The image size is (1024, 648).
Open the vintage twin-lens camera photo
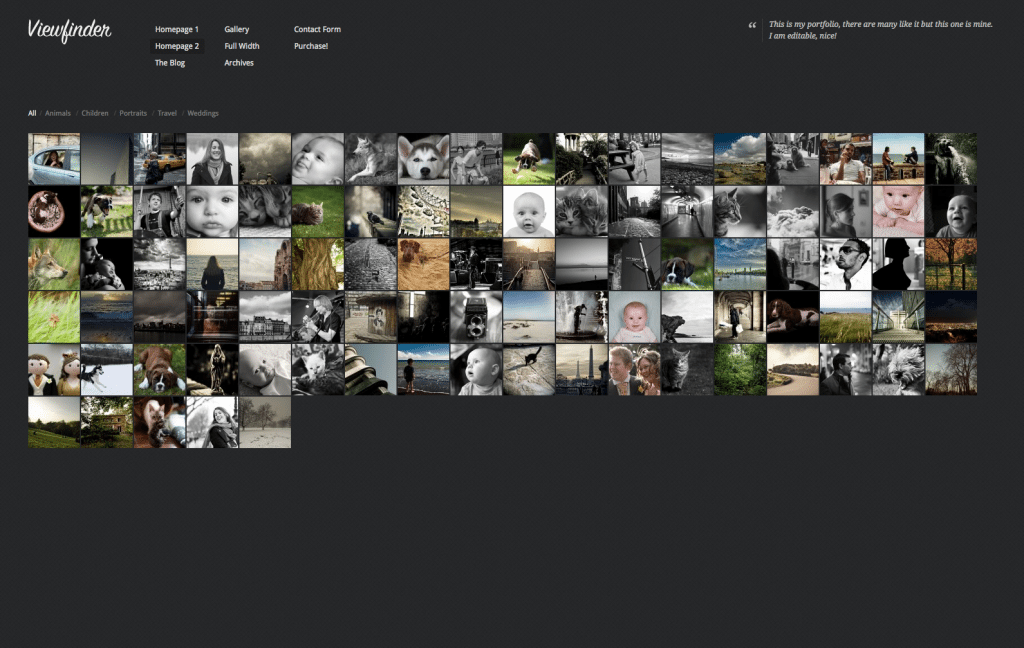[x=476, y=317]
